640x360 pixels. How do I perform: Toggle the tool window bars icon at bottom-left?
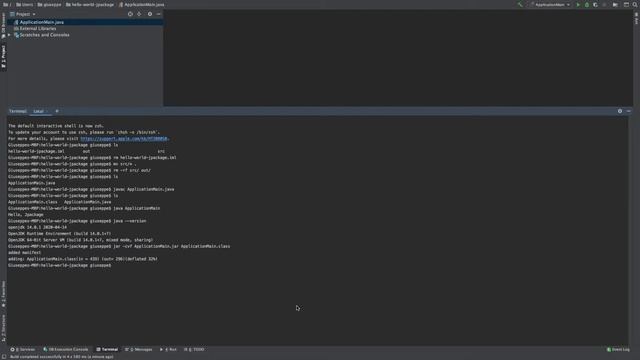click(x=4, y=356)
